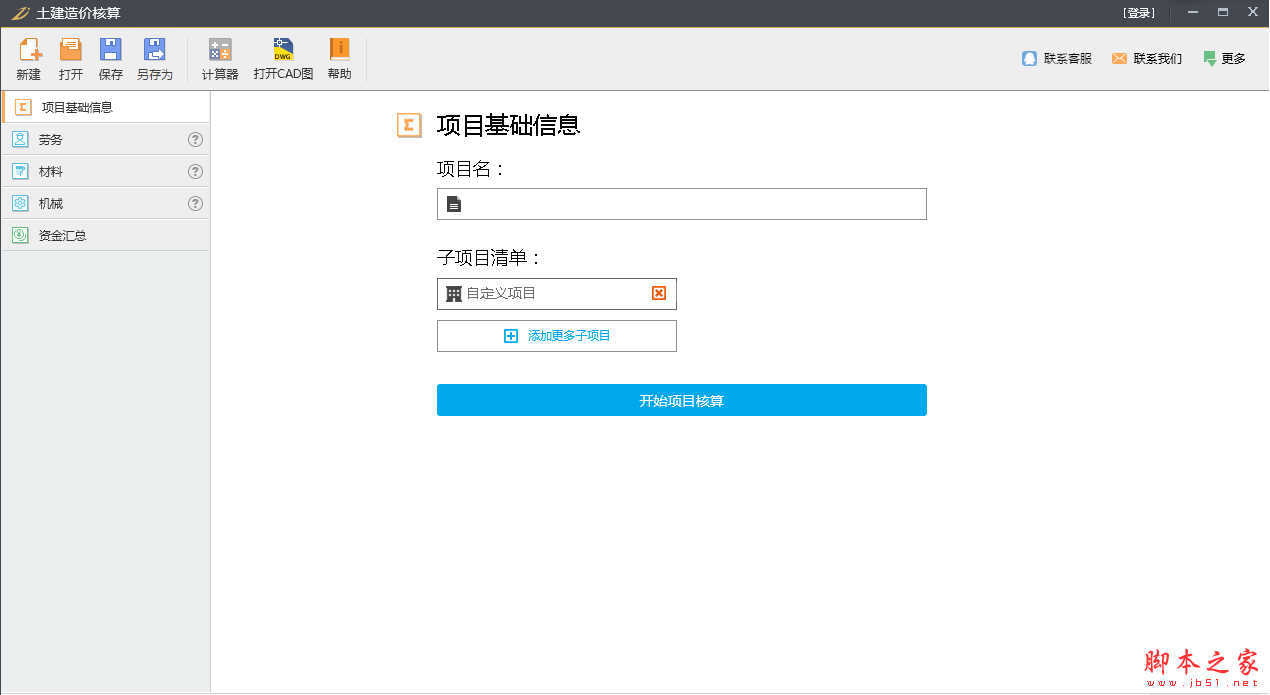The width and height of the screenshot is (1270, 695).
Task: Launch the 计算器 calculator tool
Action: coord(220,51)
